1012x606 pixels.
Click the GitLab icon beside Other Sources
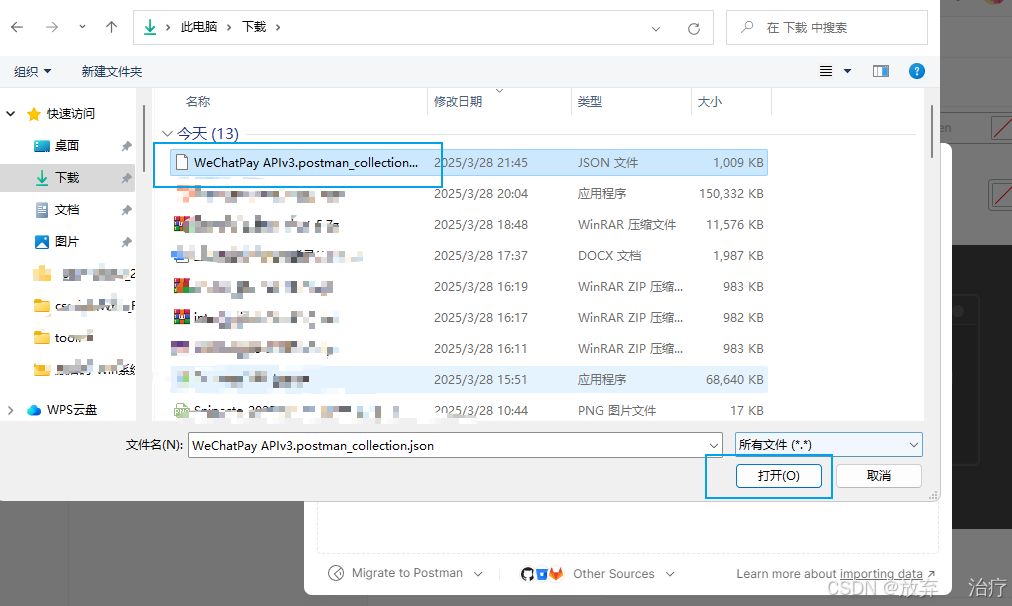tap(556, 574)
